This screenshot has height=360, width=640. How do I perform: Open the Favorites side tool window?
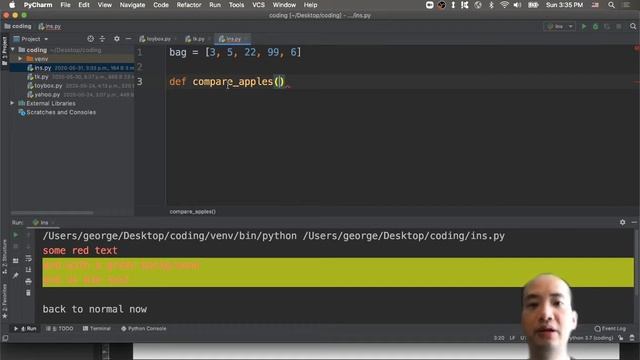[4, 301]
